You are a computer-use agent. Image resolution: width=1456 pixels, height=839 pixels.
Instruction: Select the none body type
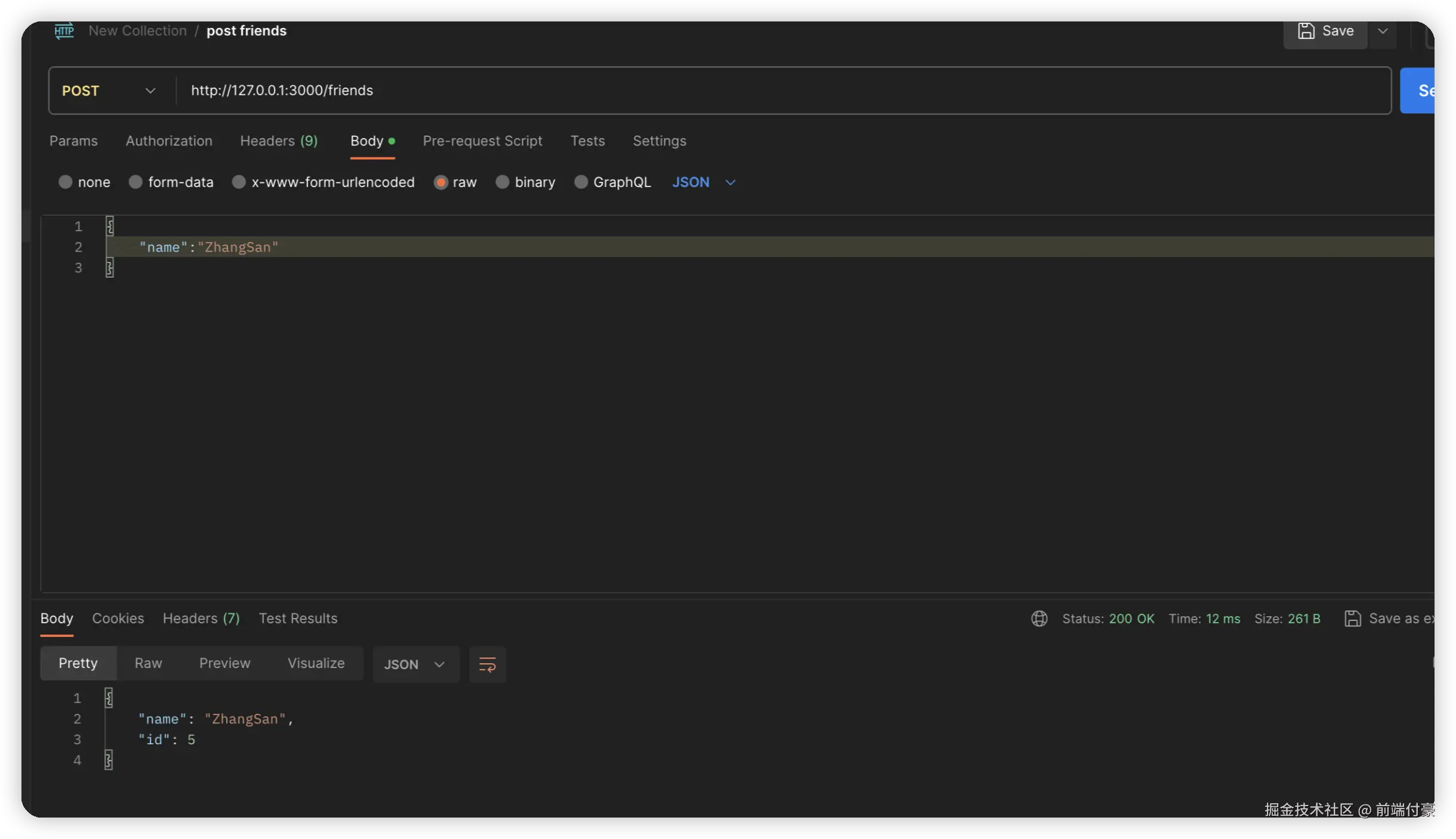coord(66,182)
